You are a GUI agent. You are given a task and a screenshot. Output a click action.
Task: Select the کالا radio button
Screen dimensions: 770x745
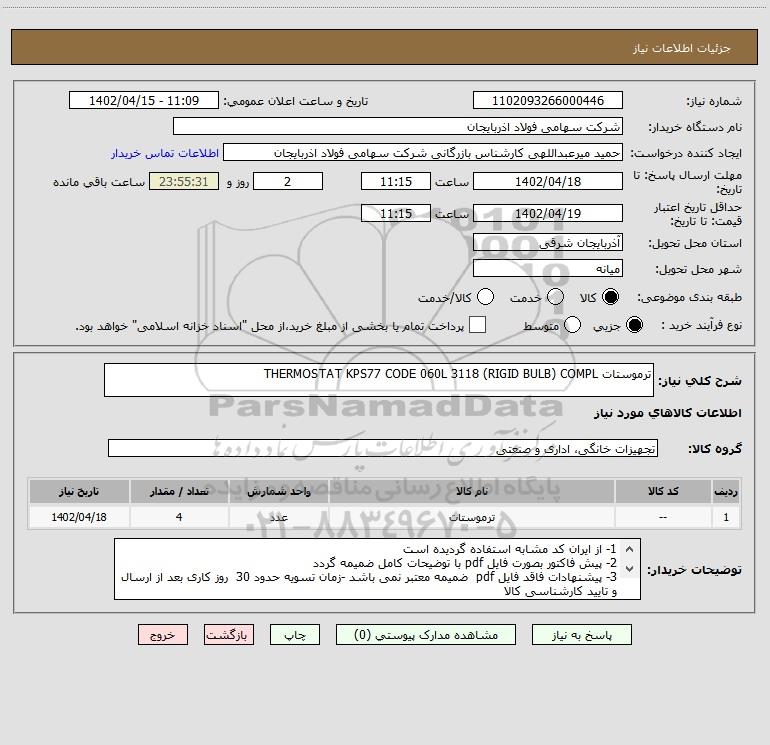[x=610, y=298]
